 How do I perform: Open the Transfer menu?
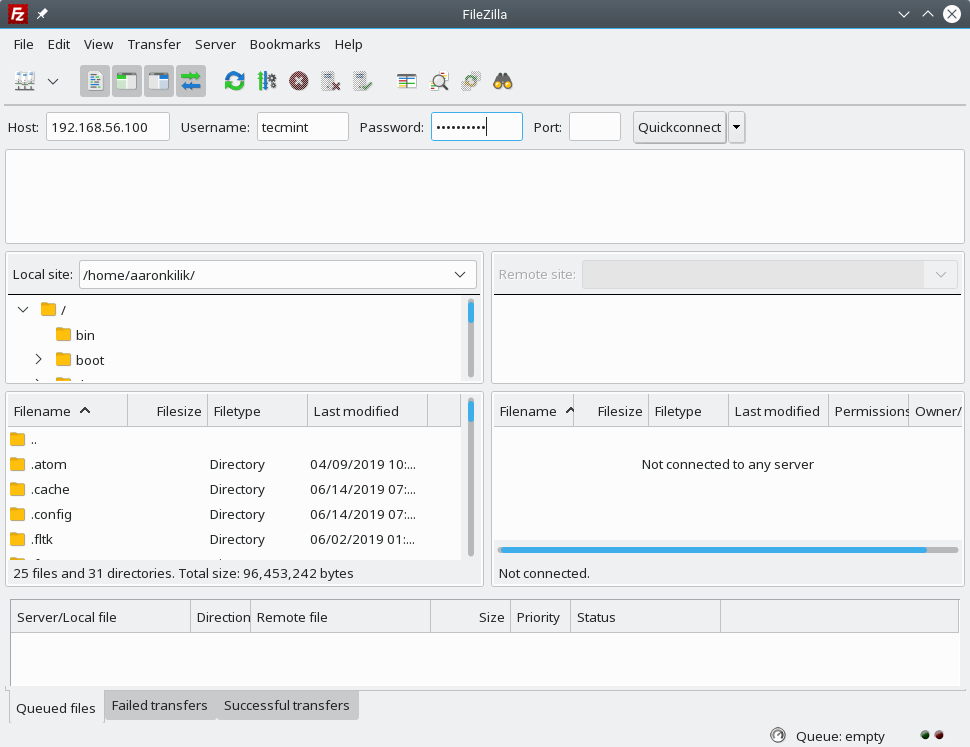(x=154, y=44)
